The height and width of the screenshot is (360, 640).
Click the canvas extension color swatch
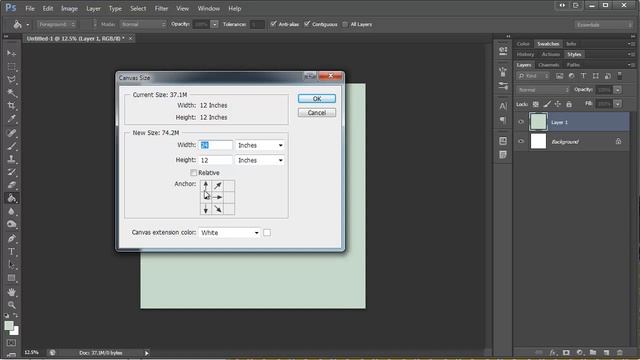(x=267, y=233)
